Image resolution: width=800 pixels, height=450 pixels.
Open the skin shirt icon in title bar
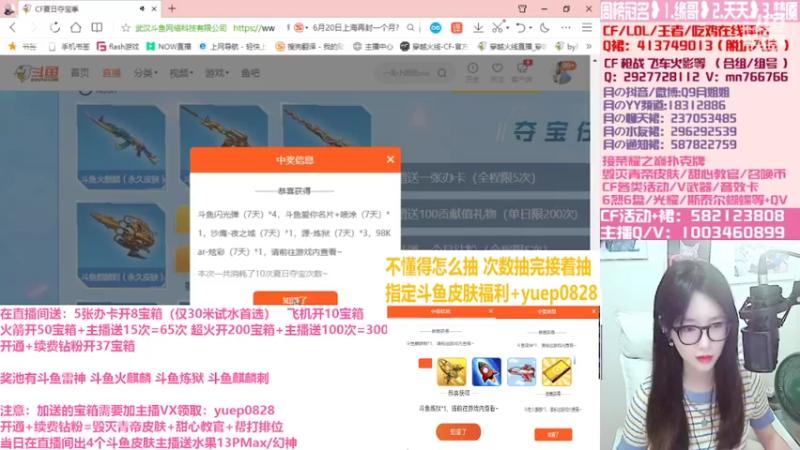click(x=522, y=9)
